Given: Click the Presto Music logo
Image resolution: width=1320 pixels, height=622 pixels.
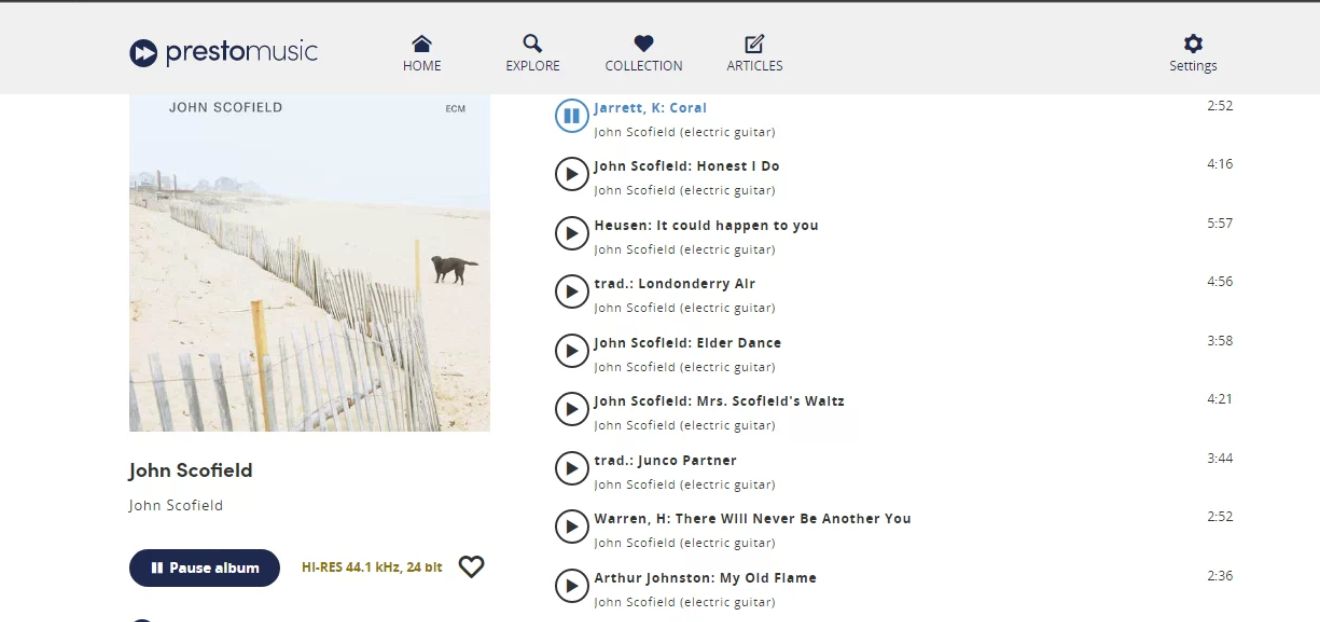Looking at the screenshot, I should pos(223,52).
